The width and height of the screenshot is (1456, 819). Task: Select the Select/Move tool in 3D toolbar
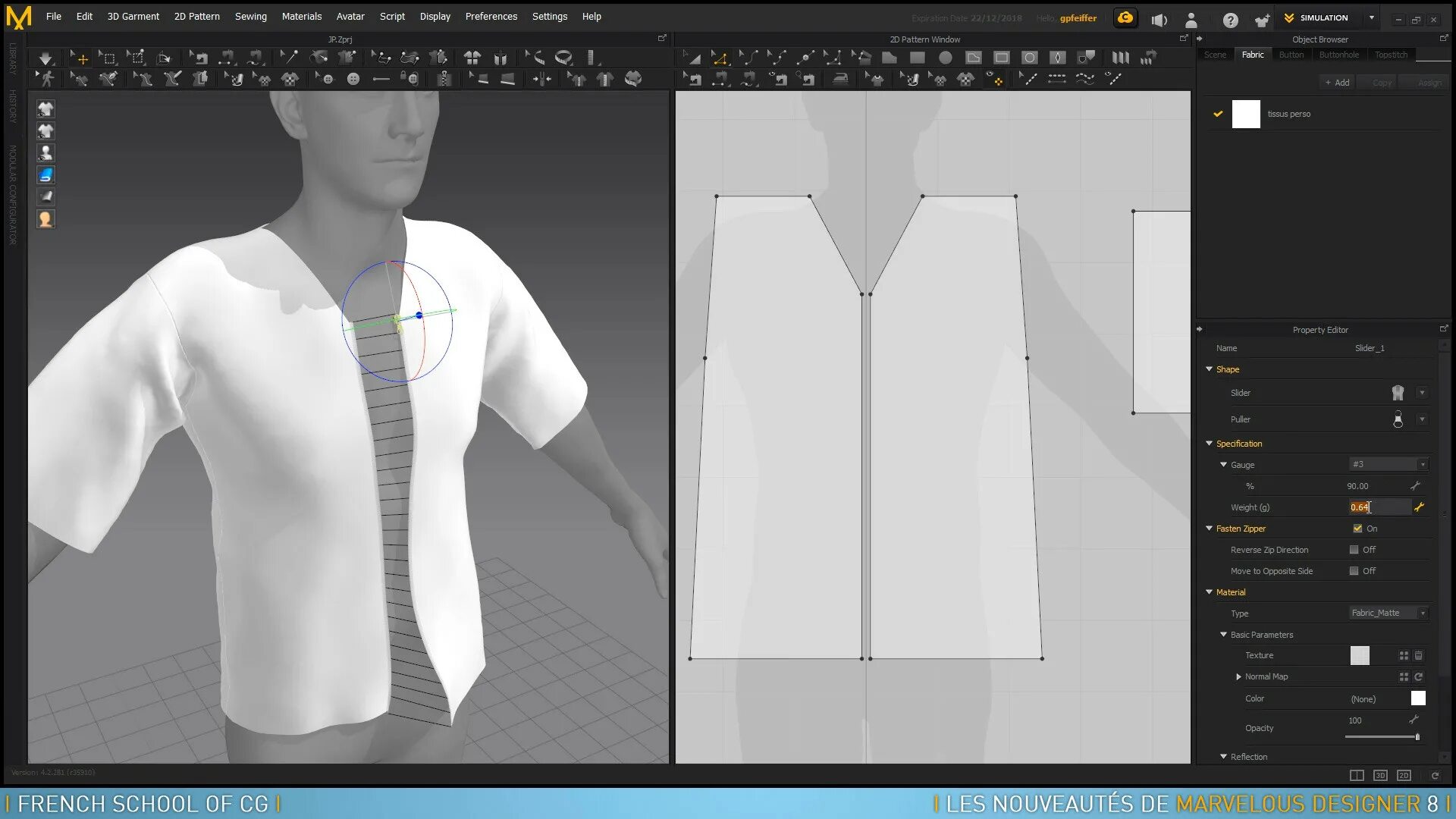tap(79, 58)
